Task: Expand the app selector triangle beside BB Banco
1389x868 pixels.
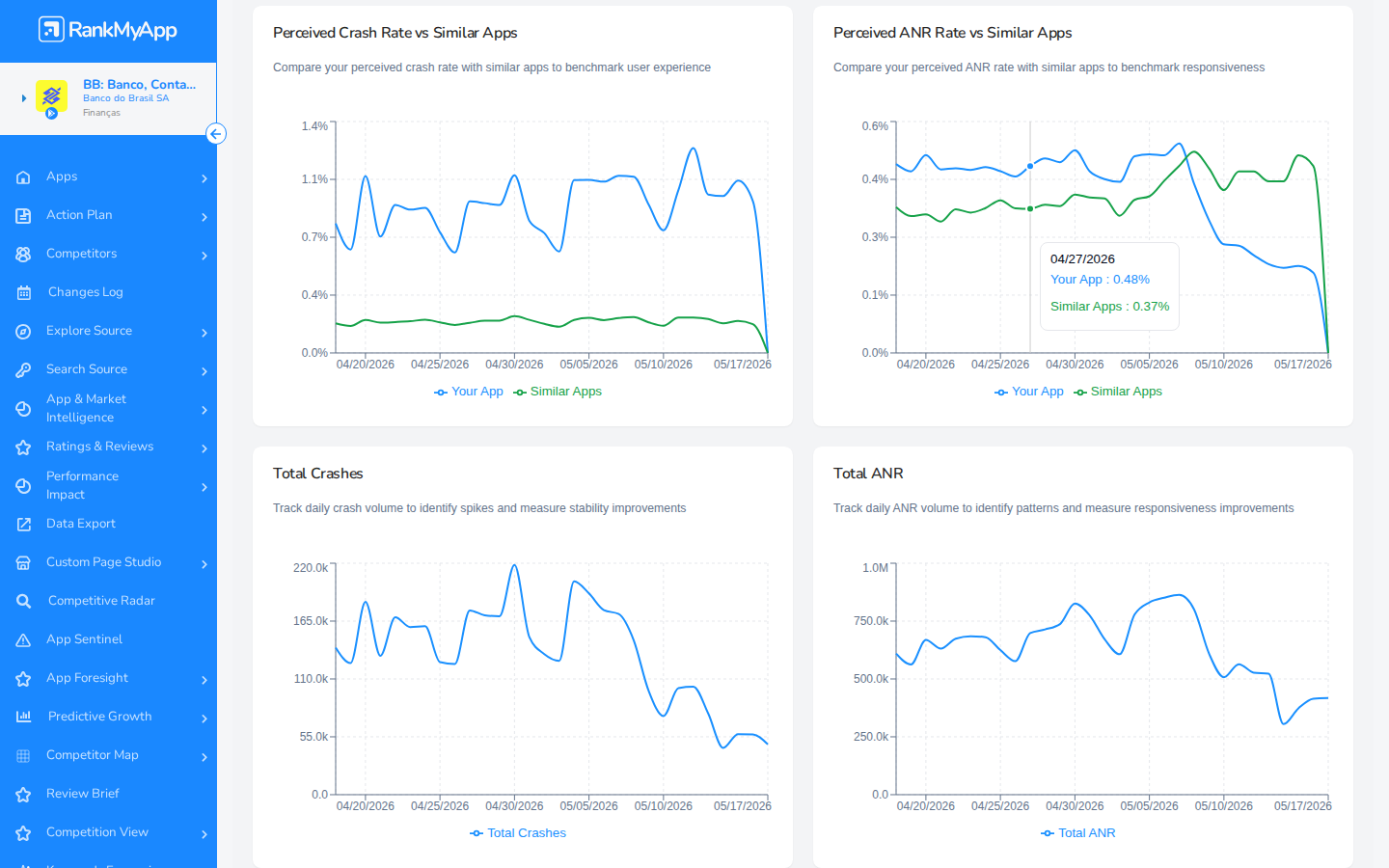Action: (24, 98)
